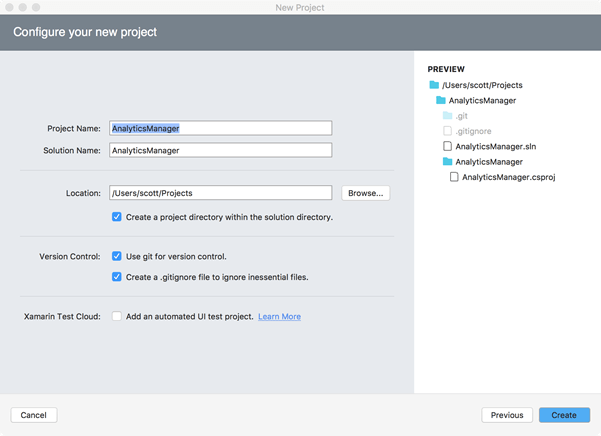Disable use git for version control
Viewport: 601px width, 436px height.
coord(117,256)
